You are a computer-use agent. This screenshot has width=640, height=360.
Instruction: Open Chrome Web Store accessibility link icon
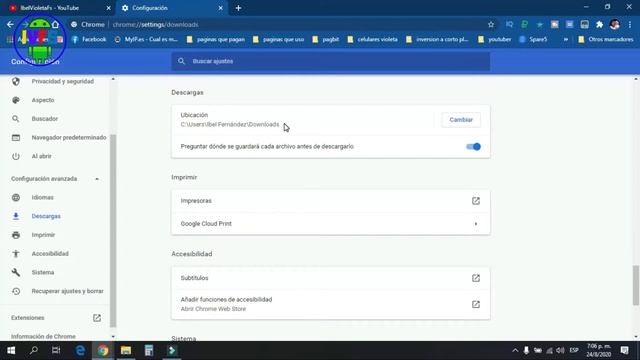pyautogui.click(x=476, y=304)
